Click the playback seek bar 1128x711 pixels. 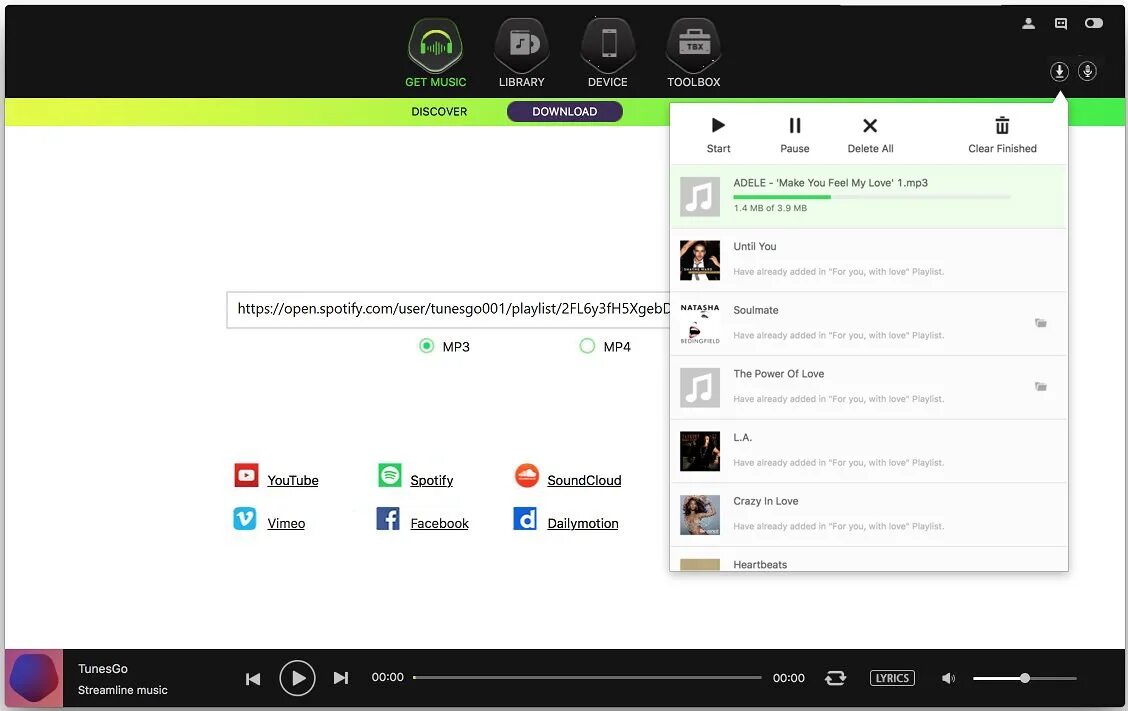coord(587,677)
